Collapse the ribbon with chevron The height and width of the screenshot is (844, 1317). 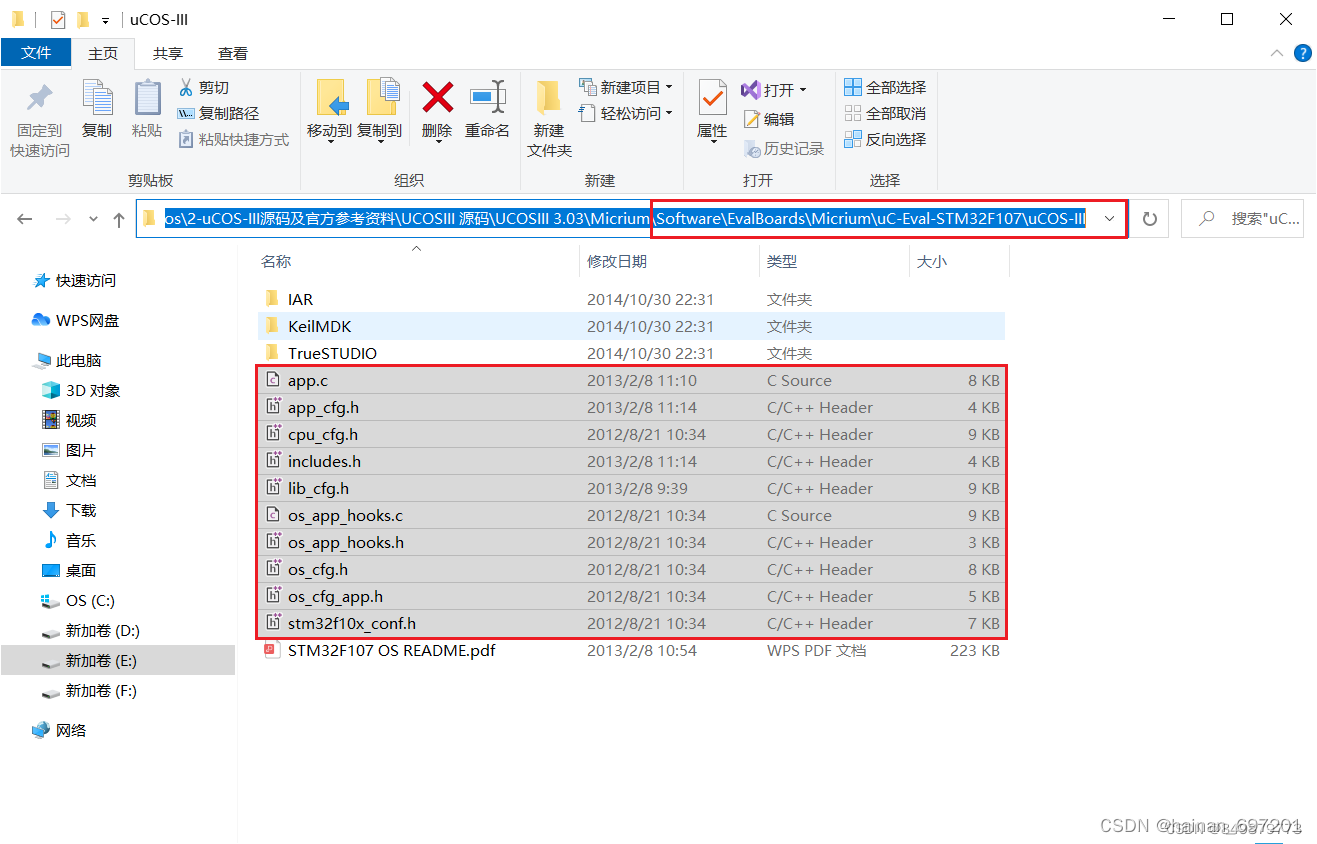1277,53
